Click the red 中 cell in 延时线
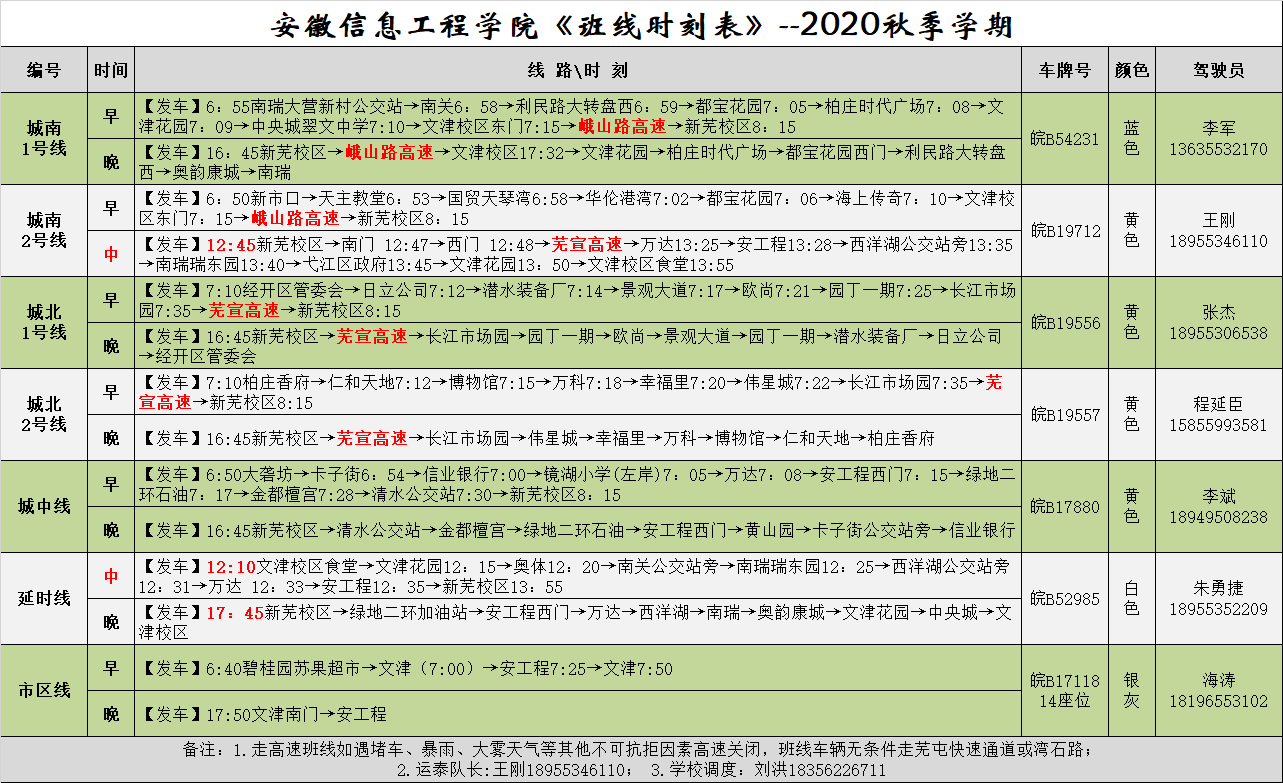The image size is (1283, 783). pyautogui.click(x=111, y=576)
